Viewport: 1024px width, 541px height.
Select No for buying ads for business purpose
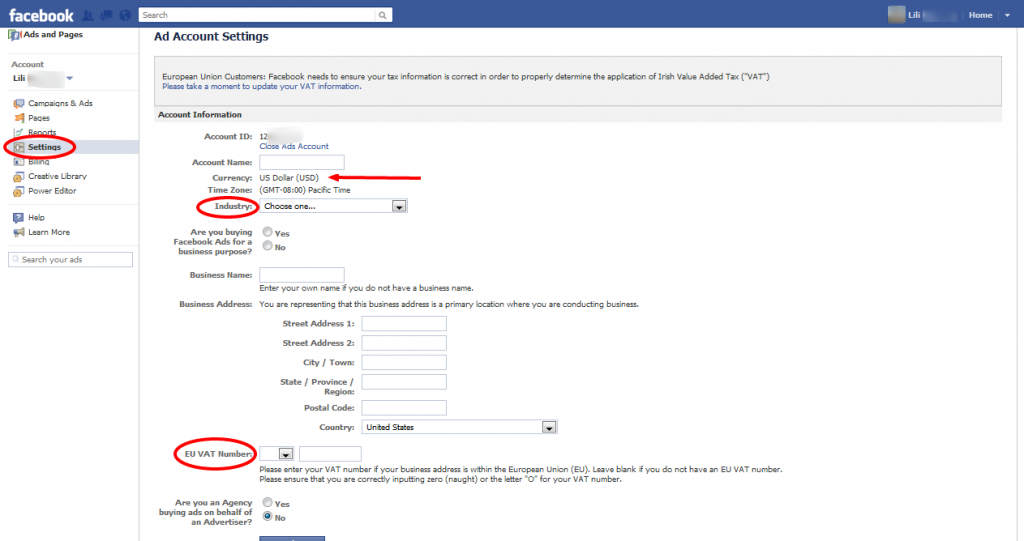click(x=267, y=246)
